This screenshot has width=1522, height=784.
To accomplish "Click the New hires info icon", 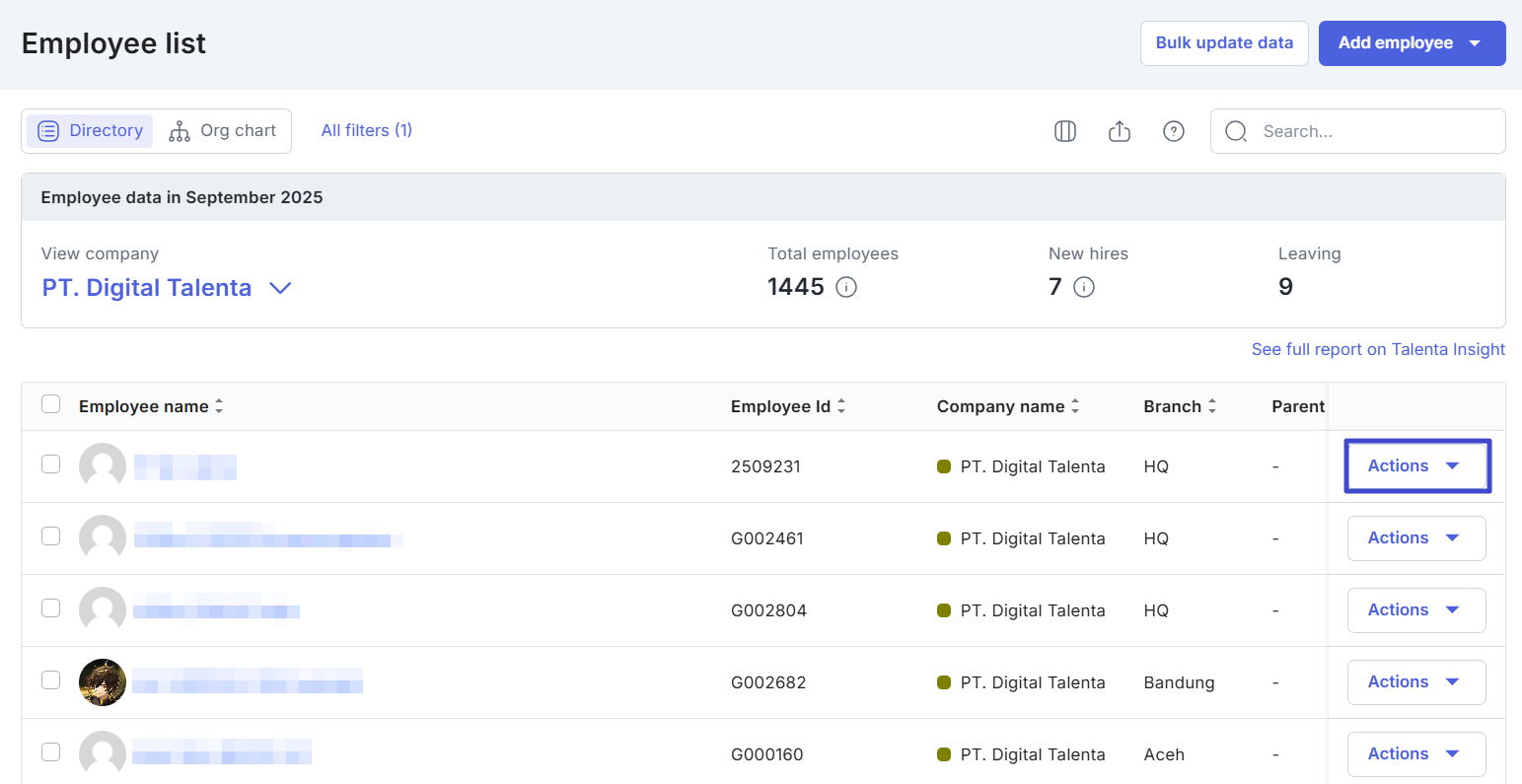I will tap(1084, 287).
